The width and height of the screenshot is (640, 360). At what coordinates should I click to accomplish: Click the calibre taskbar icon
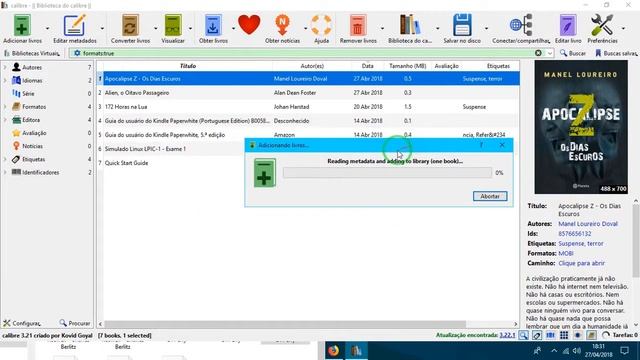point(356,351)
